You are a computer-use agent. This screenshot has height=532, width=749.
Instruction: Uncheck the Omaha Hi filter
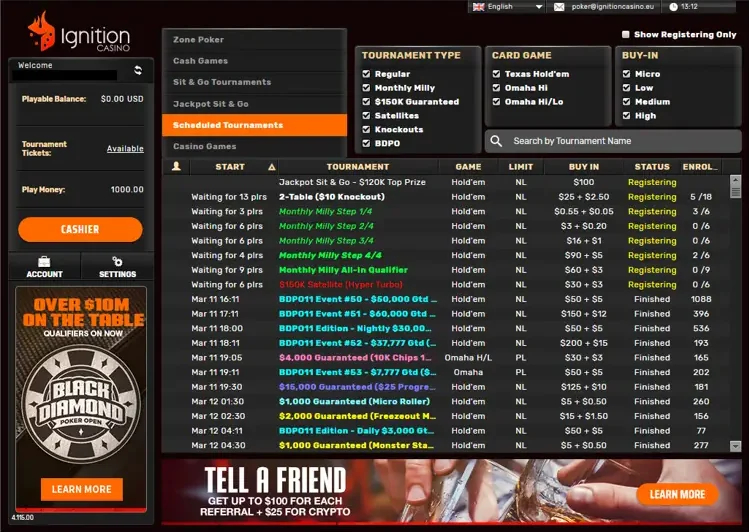[x=496, y=87]
